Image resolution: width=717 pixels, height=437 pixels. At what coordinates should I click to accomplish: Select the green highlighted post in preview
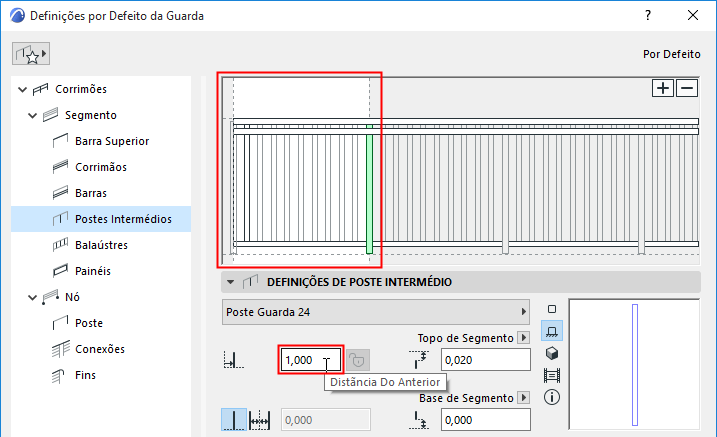[x=369, y=189]
